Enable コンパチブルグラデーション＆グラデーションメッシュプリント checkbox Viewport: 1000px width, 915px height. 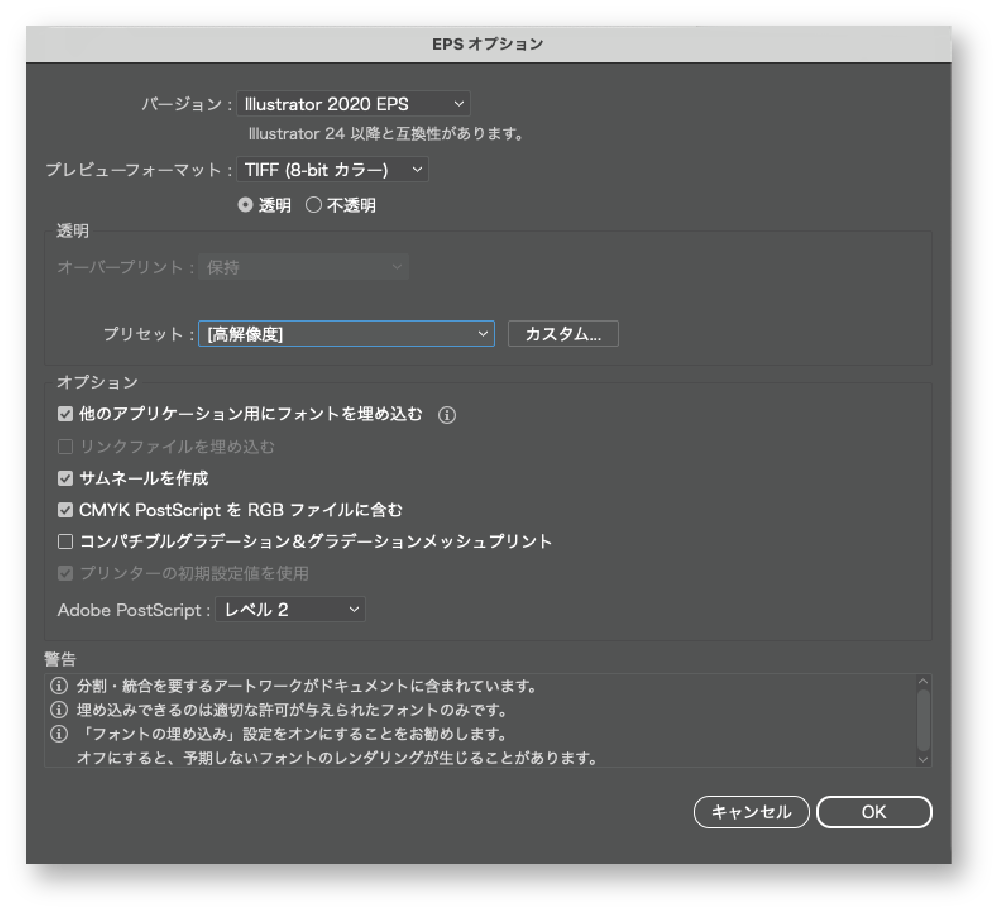point(66,542)
